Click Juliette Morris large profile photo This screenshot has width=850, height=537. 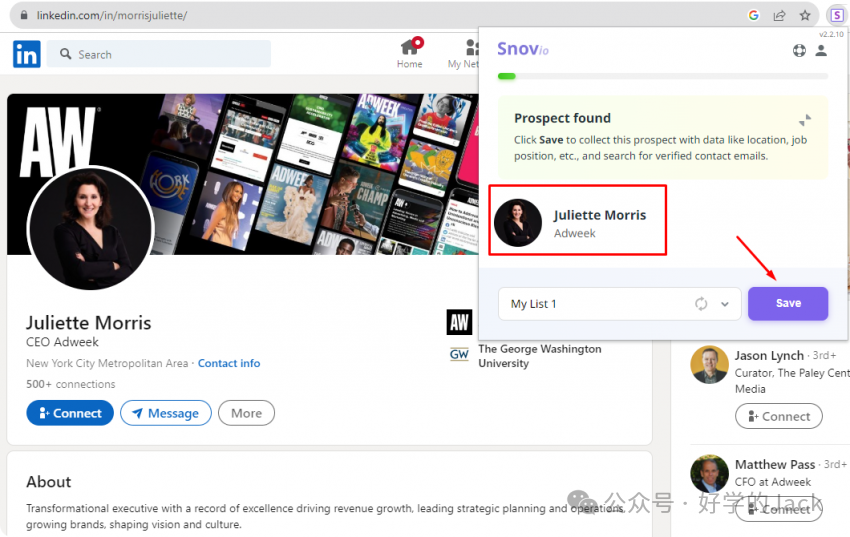pos(91,228)
